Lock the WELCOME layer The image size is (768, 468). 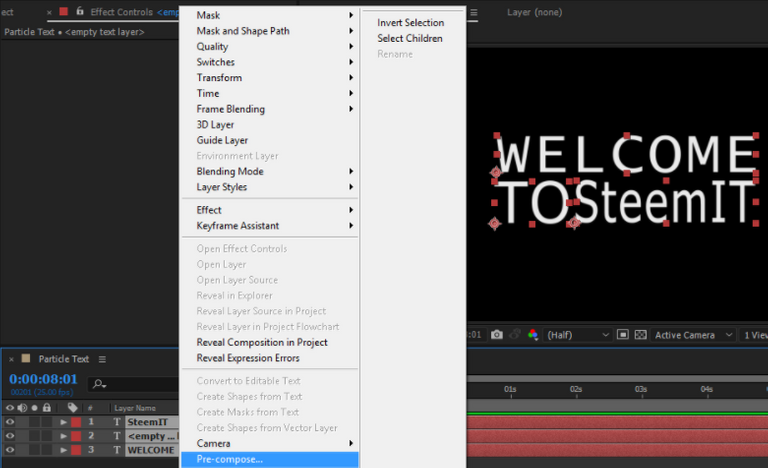pos(47,450)
